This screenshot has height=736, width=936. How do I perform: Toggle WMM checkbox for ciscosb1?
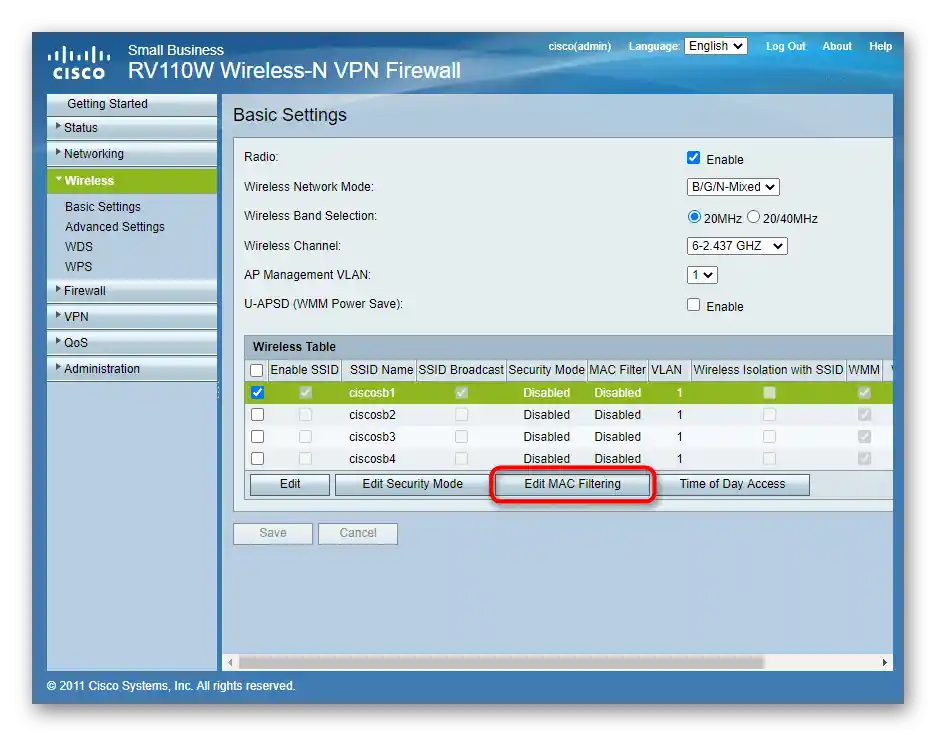point(864,392)
